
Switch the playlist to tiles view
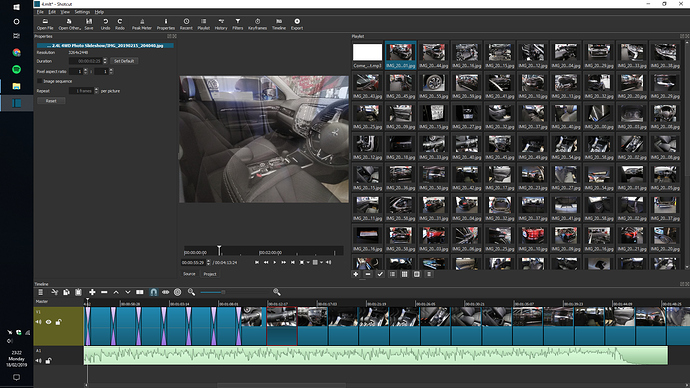point(404,274)
